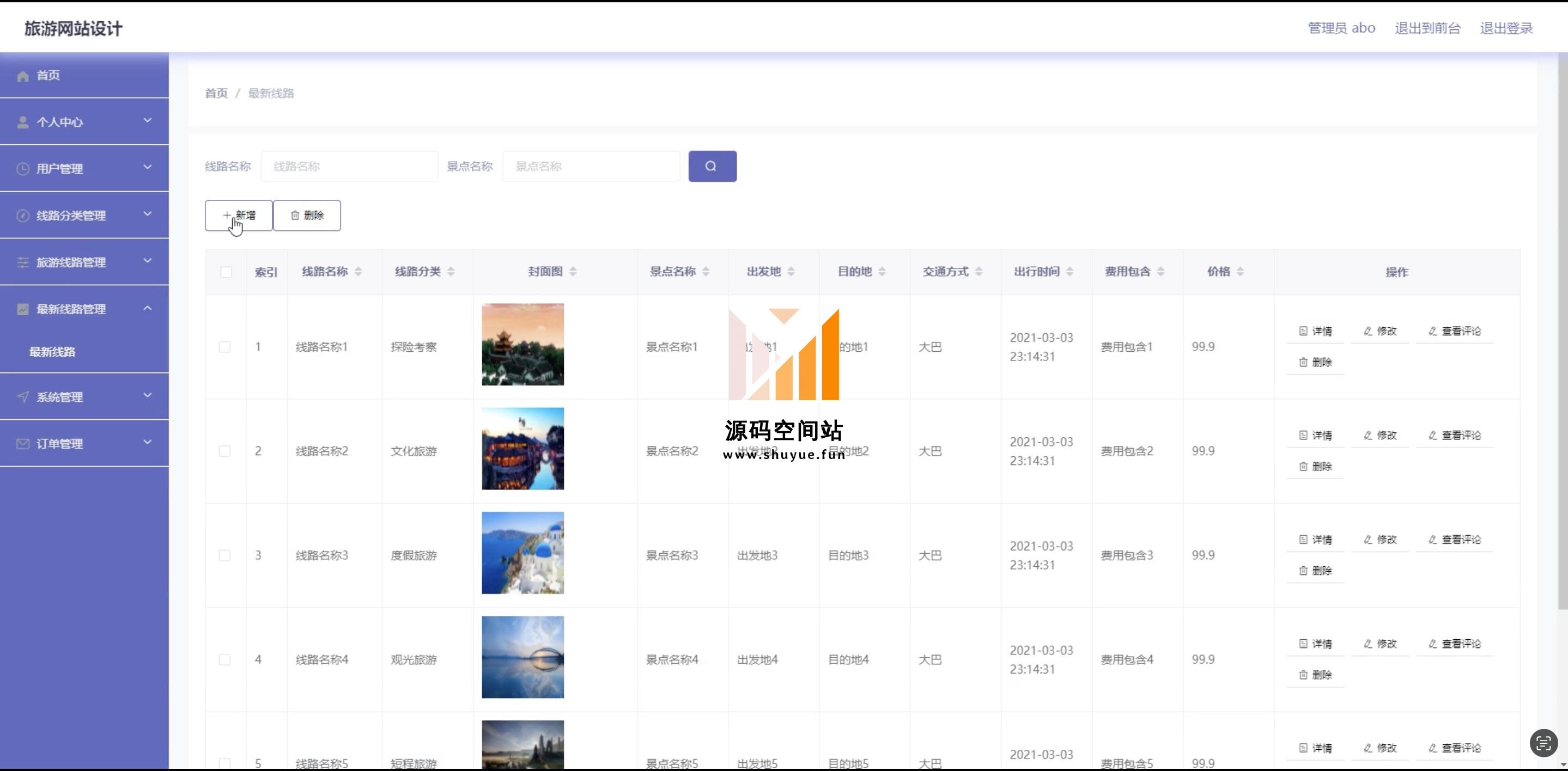The width and height of the screenshot is (1568, 771).
Task: Click the cover image for 线路名称2
Action: click(x=523, y=449)
